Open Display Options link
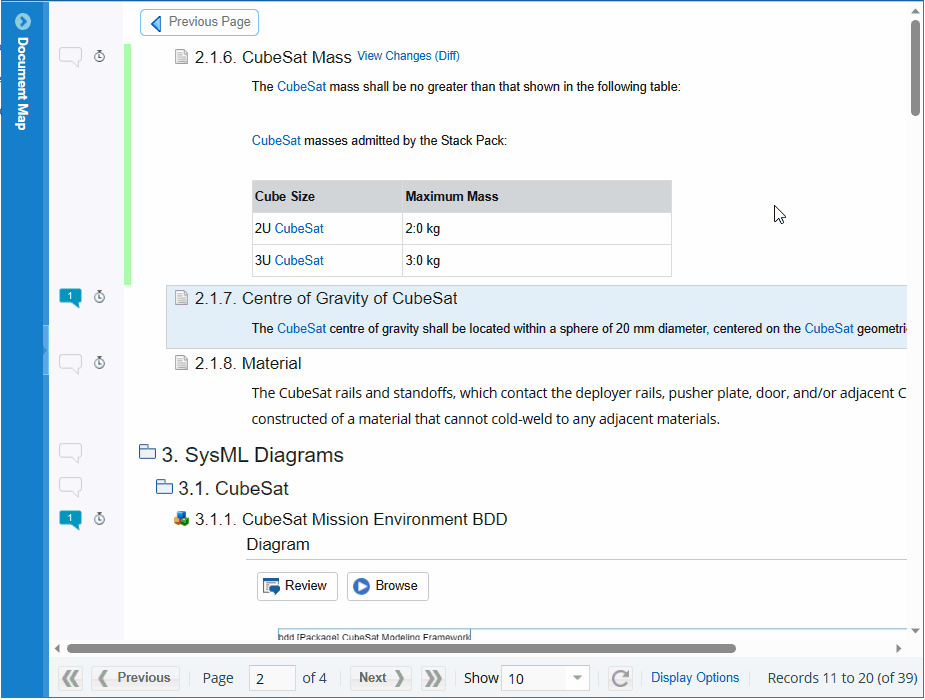 coord(695,678)
